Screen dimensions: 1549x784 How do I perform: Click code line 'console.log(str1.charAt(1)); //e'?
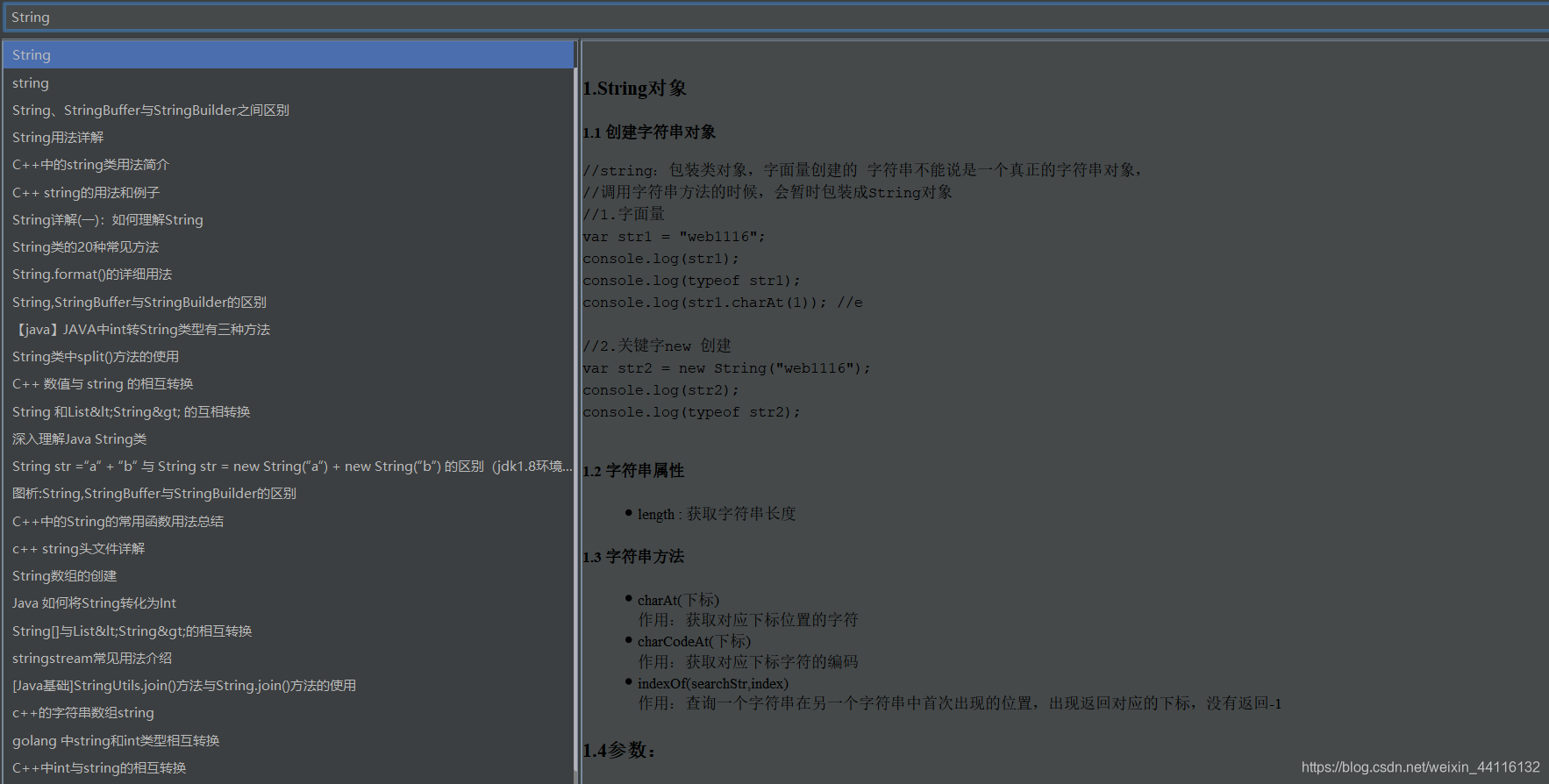[x=723, y=303]
